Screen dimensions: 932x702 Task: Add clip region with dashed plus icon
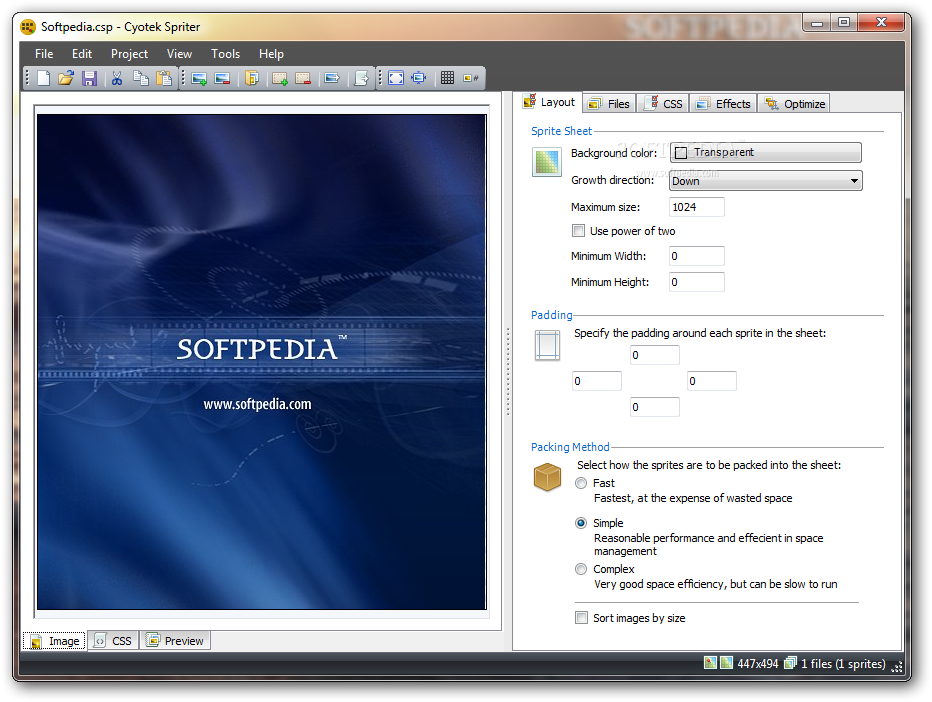point(280,78)
